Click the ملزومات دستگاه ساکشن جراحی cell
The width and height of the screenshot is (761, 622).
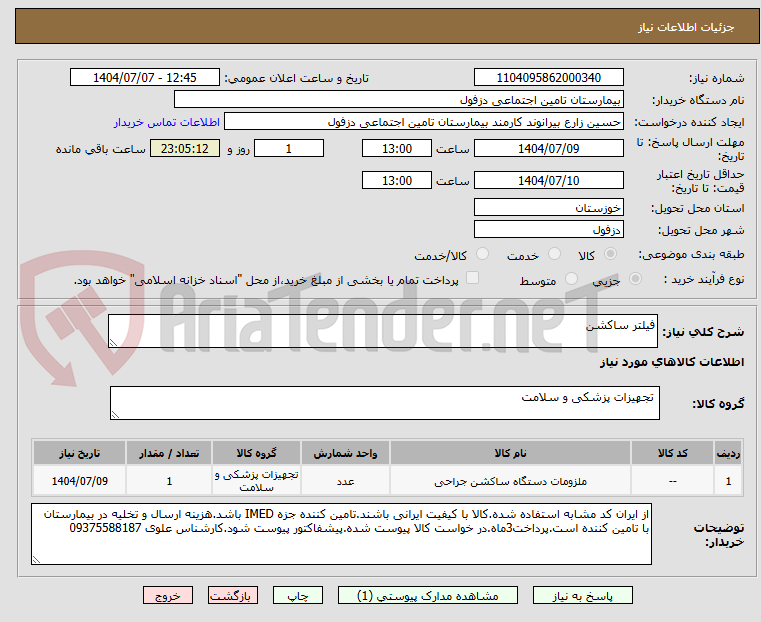(510, 481)
